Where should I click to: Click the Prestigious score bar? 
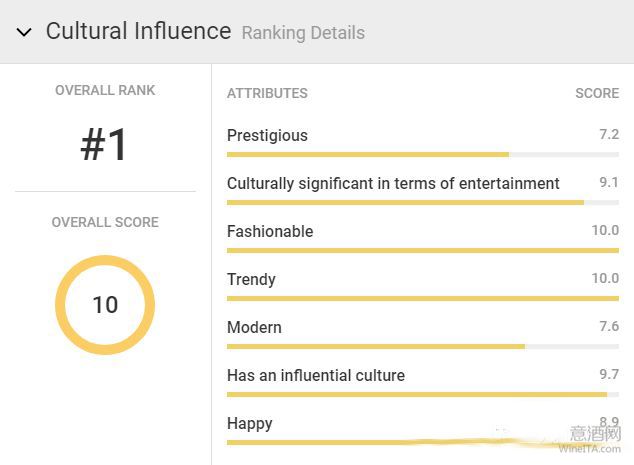tap(423, 154)
